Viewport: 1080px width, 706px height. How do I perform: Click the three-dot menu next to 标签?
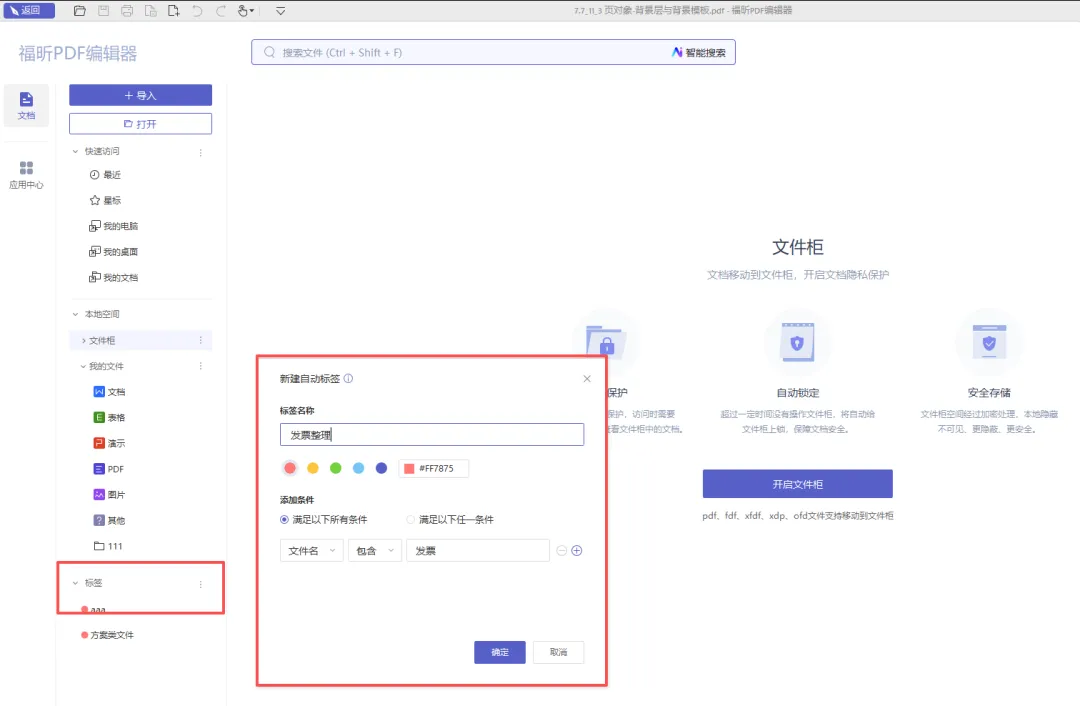point(200,584)
